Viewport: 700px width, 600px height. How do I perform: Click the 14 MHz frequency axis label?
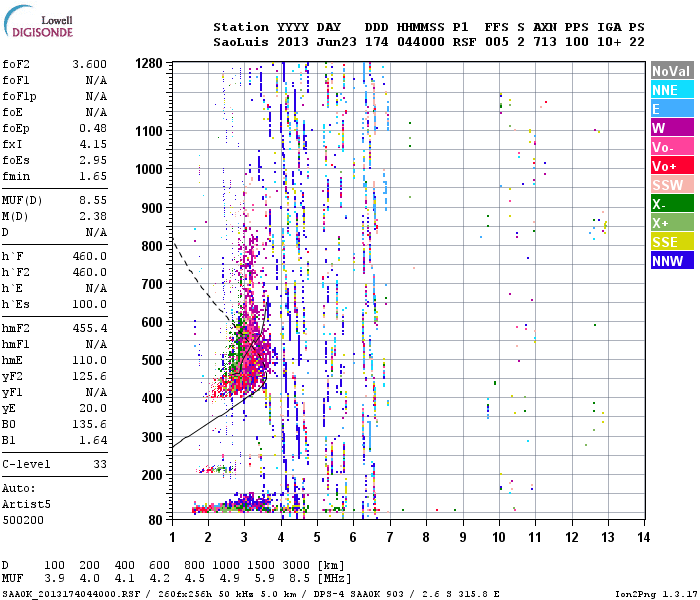coord(643,537)
